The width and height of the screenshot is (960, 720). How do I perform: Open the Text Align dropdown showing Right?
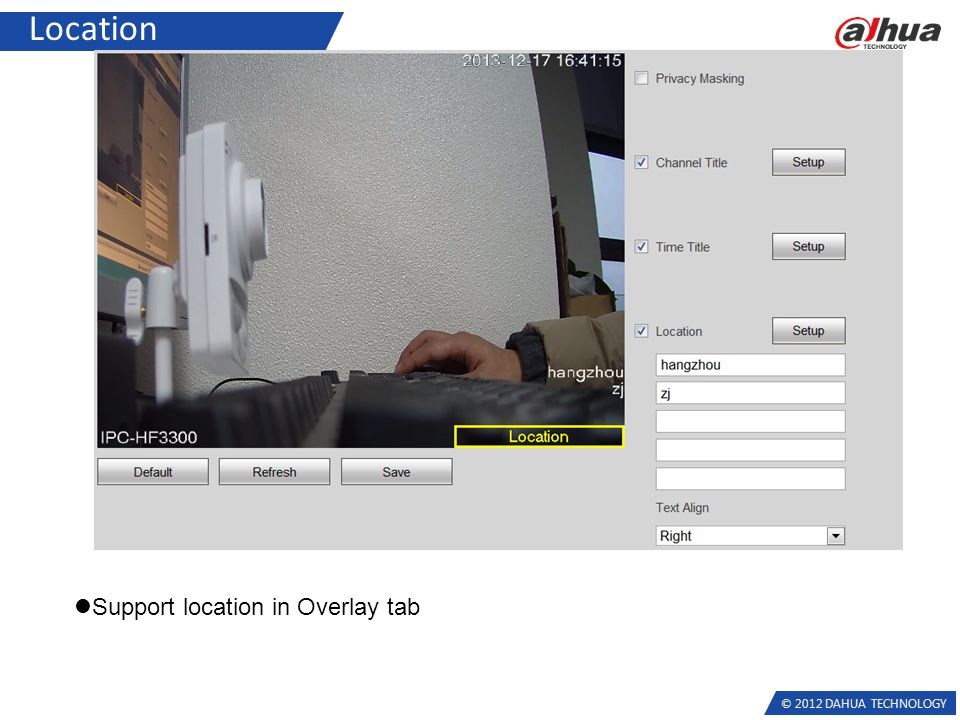[750, 536]
